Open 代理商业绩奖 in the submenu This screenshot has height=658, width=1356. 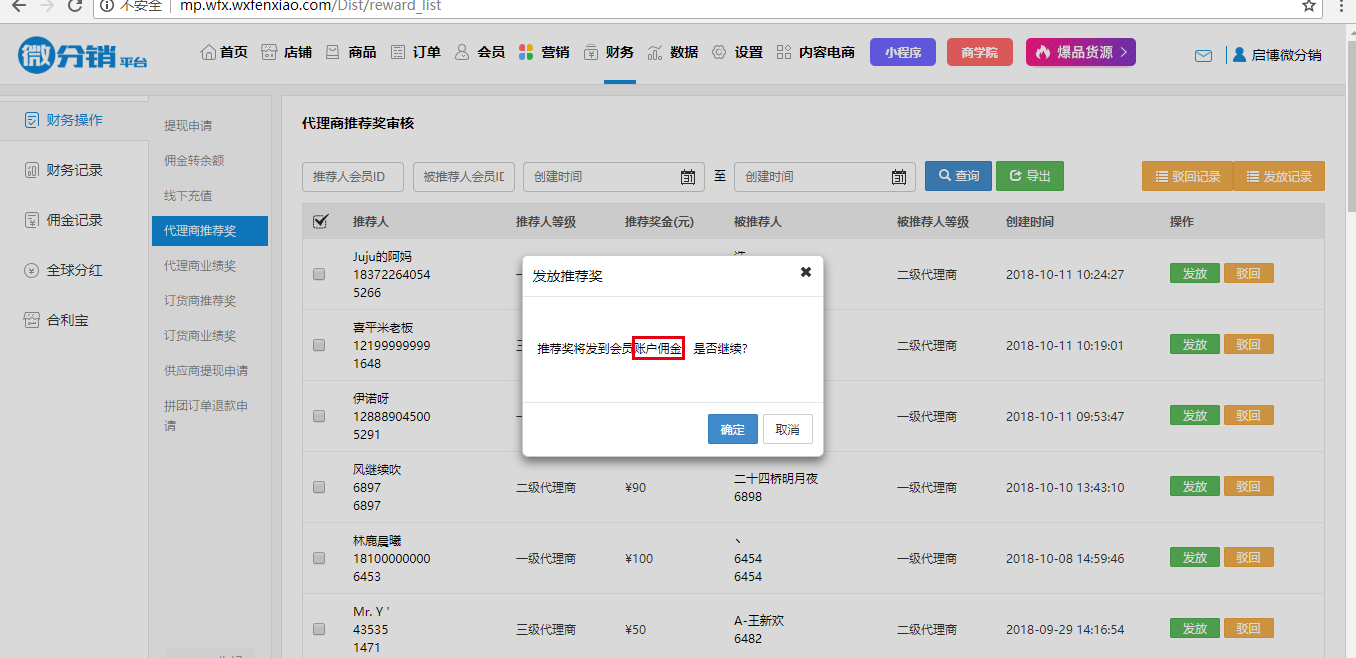point(200,266)
